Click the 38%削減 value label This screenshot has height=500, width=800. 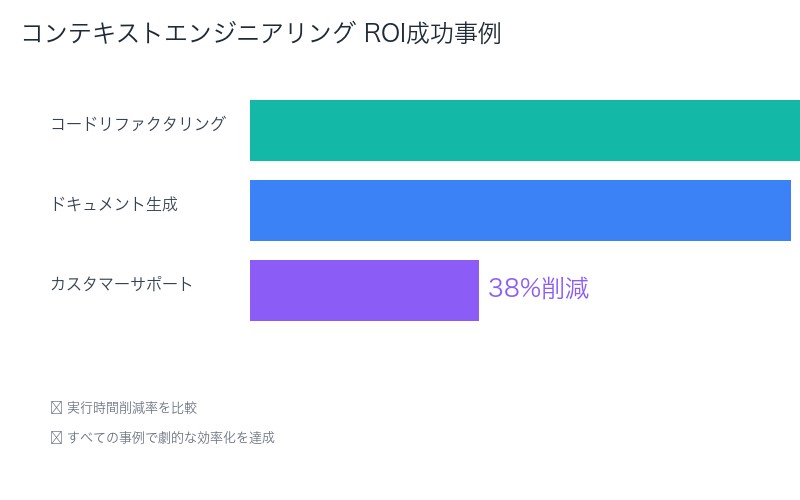tap(538, 289)
